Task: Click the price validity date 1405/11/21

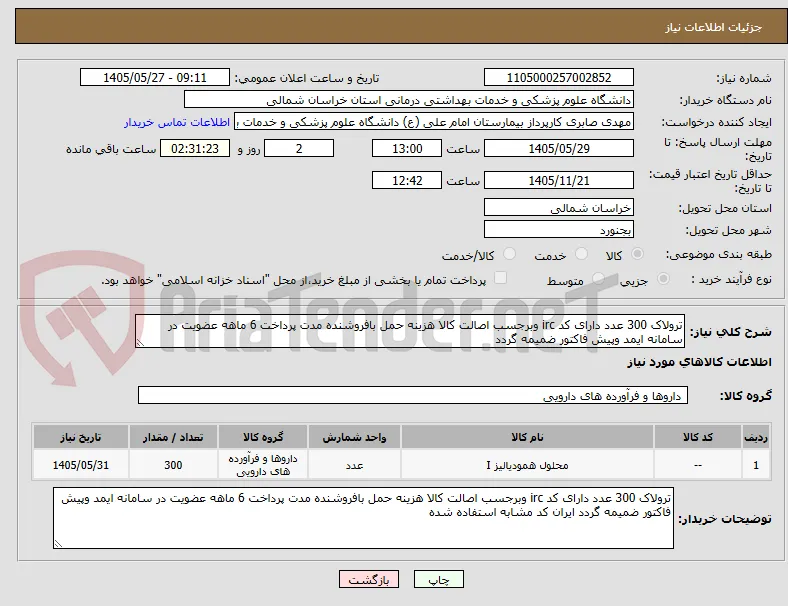Action: pos(558,180)
